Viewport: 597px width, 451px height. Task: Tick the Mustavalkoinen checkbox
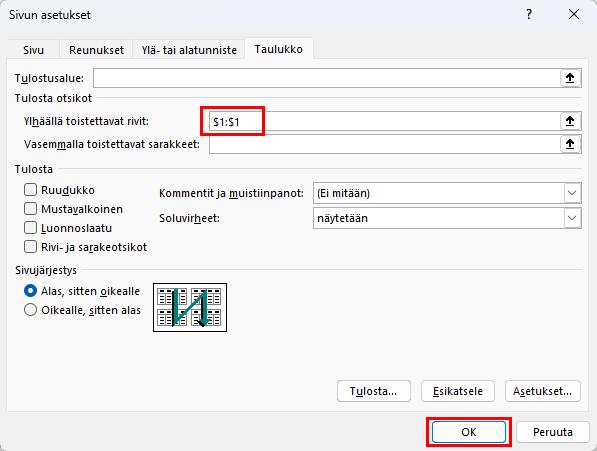(x=30, y=209)
